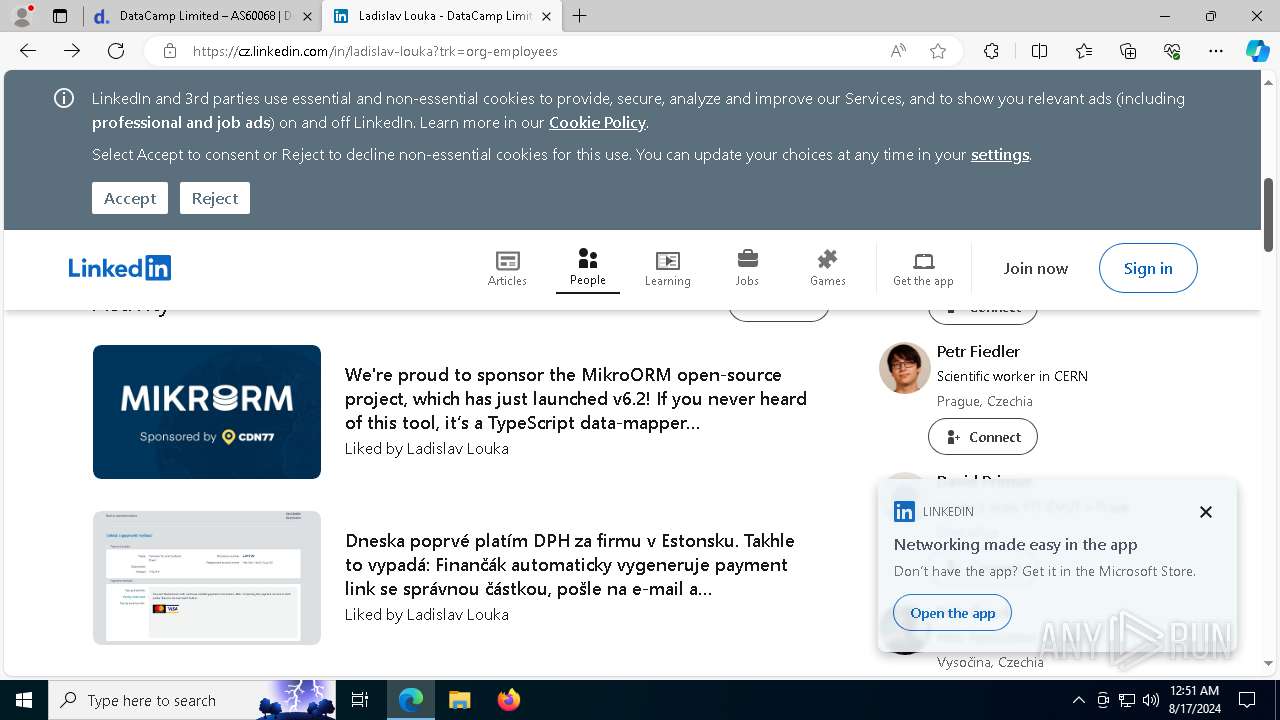Activate the Read aloud icon
1280x720 pixels.
pyautogui.click(x=898, y=51)
